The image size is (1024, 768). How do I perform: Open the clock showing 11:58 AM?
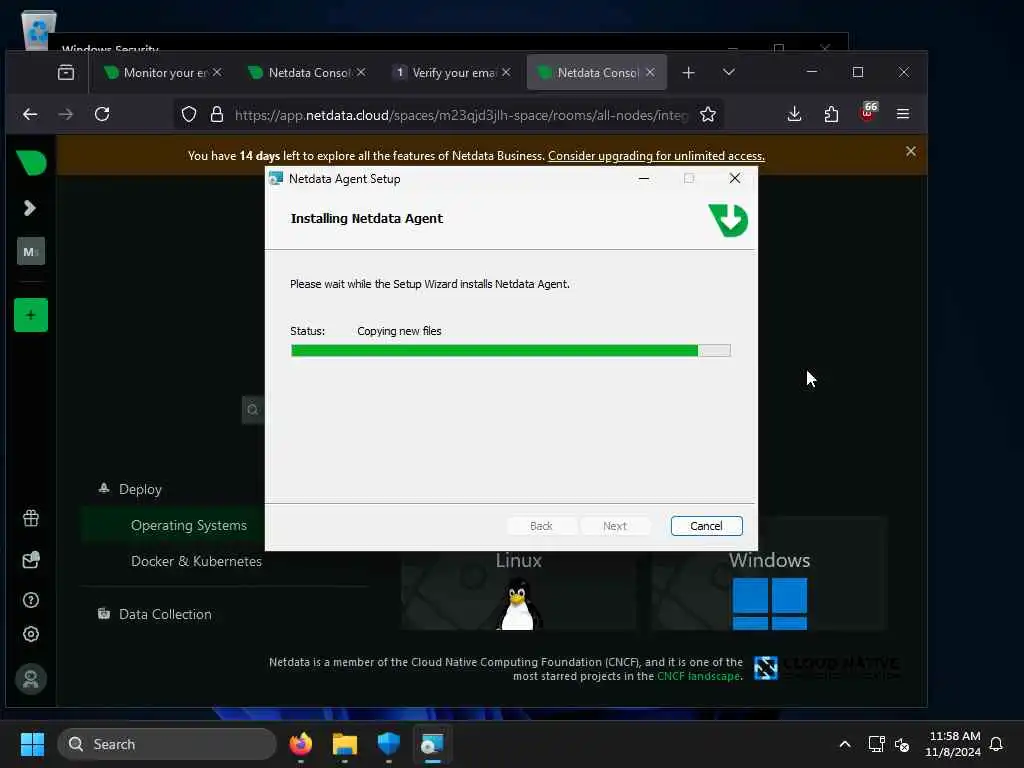coord(953,744)
